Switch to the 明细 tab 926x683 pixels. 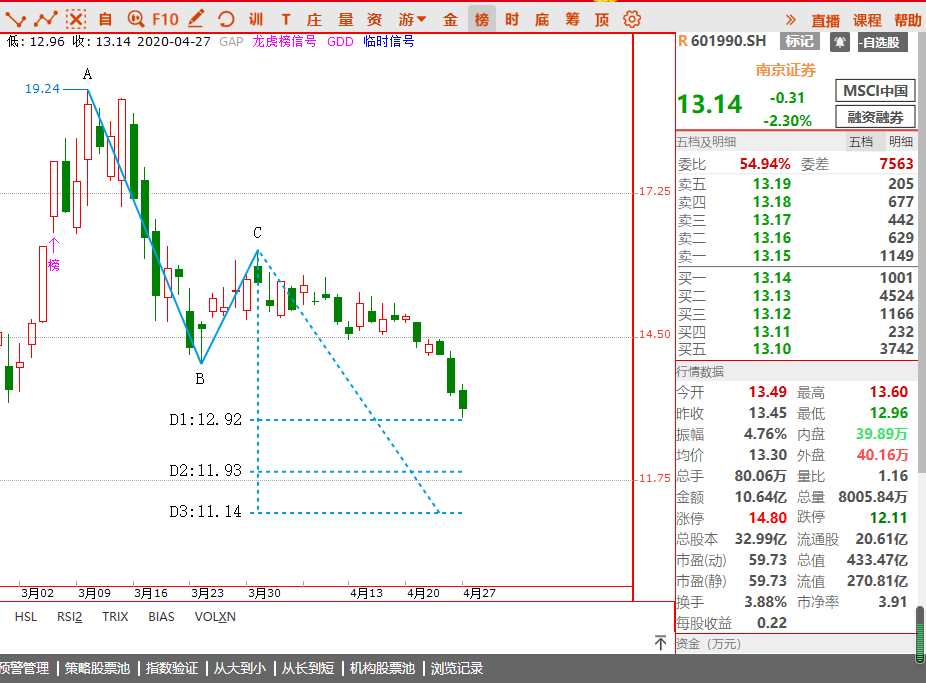pos(901,142)
